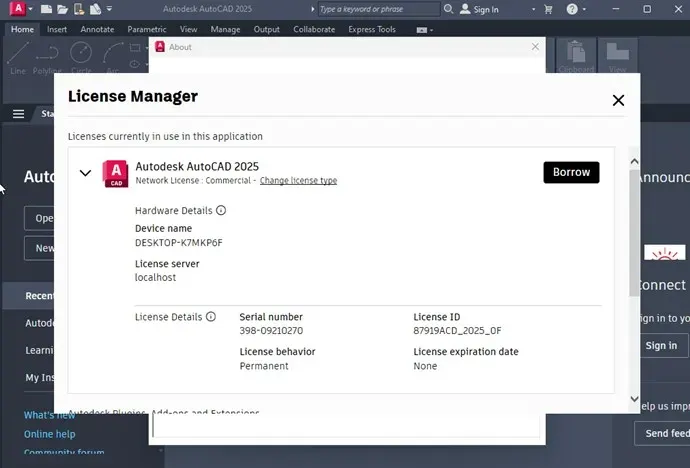This screenshot has width=690, height=468.
Task: Click the Online help link
Action: (50, 434)
